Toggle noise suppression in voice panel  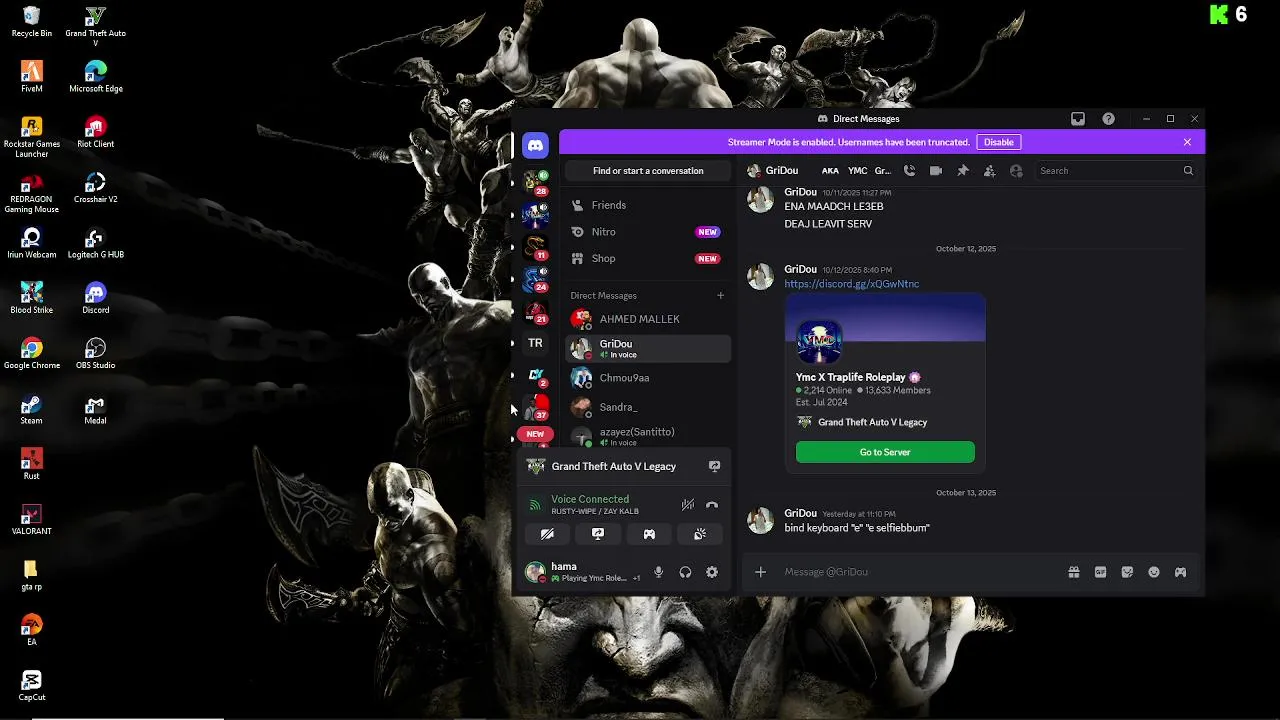(687, 505)
